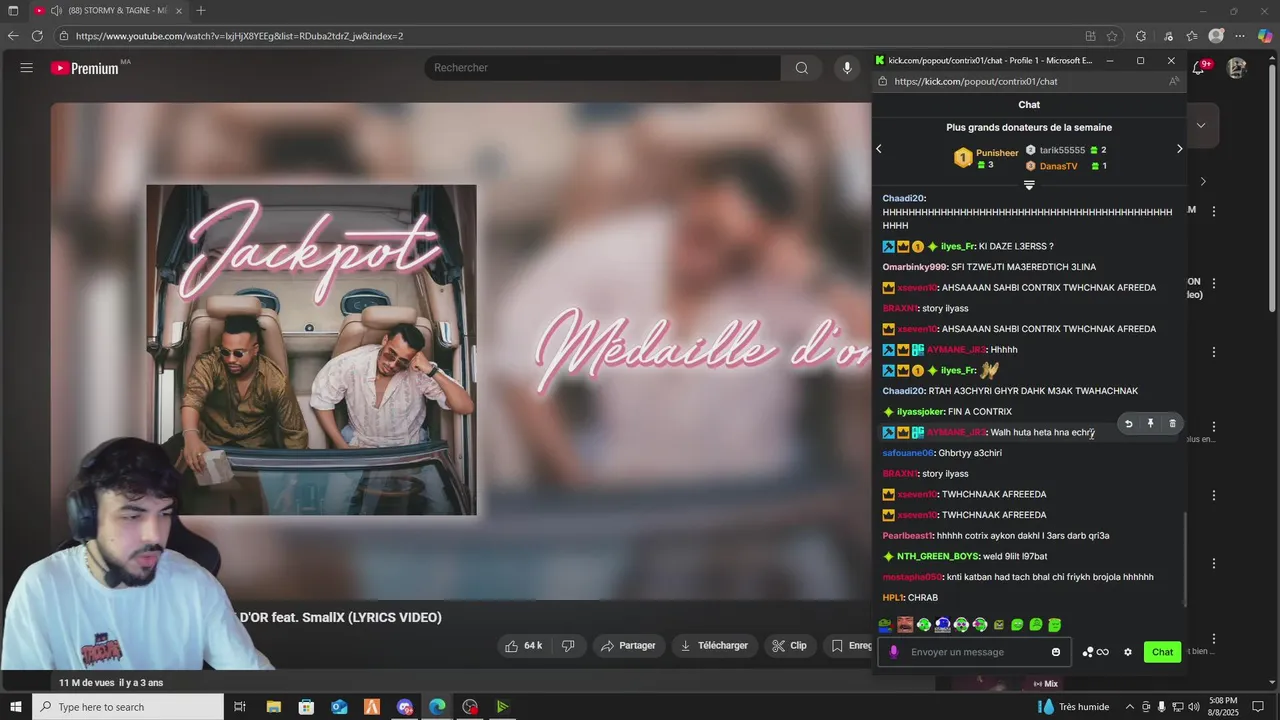1280x720 pixels.
Task: Reply to AYMANE_JR9 message with reply icon
Action: click(1129, 424)
